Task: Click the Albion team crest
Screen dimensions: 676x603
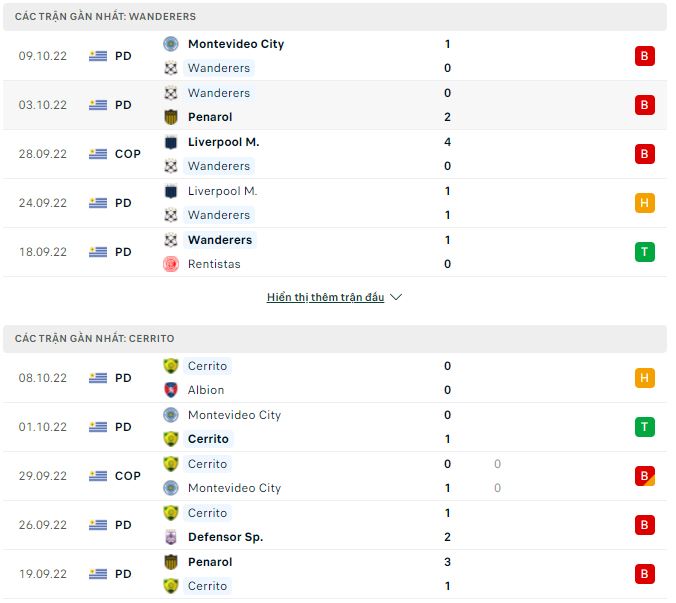Action: [171, 390]
